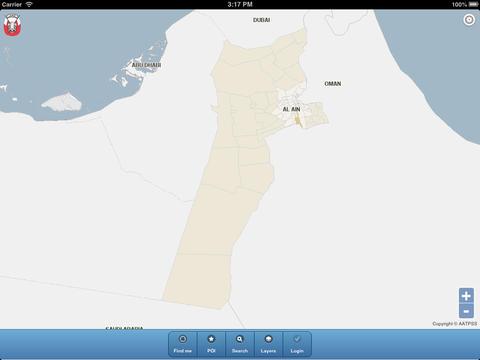Screen dimensions: 480x360
Task: Zoom in with the plus button
Action: click(x=466, y=296)
